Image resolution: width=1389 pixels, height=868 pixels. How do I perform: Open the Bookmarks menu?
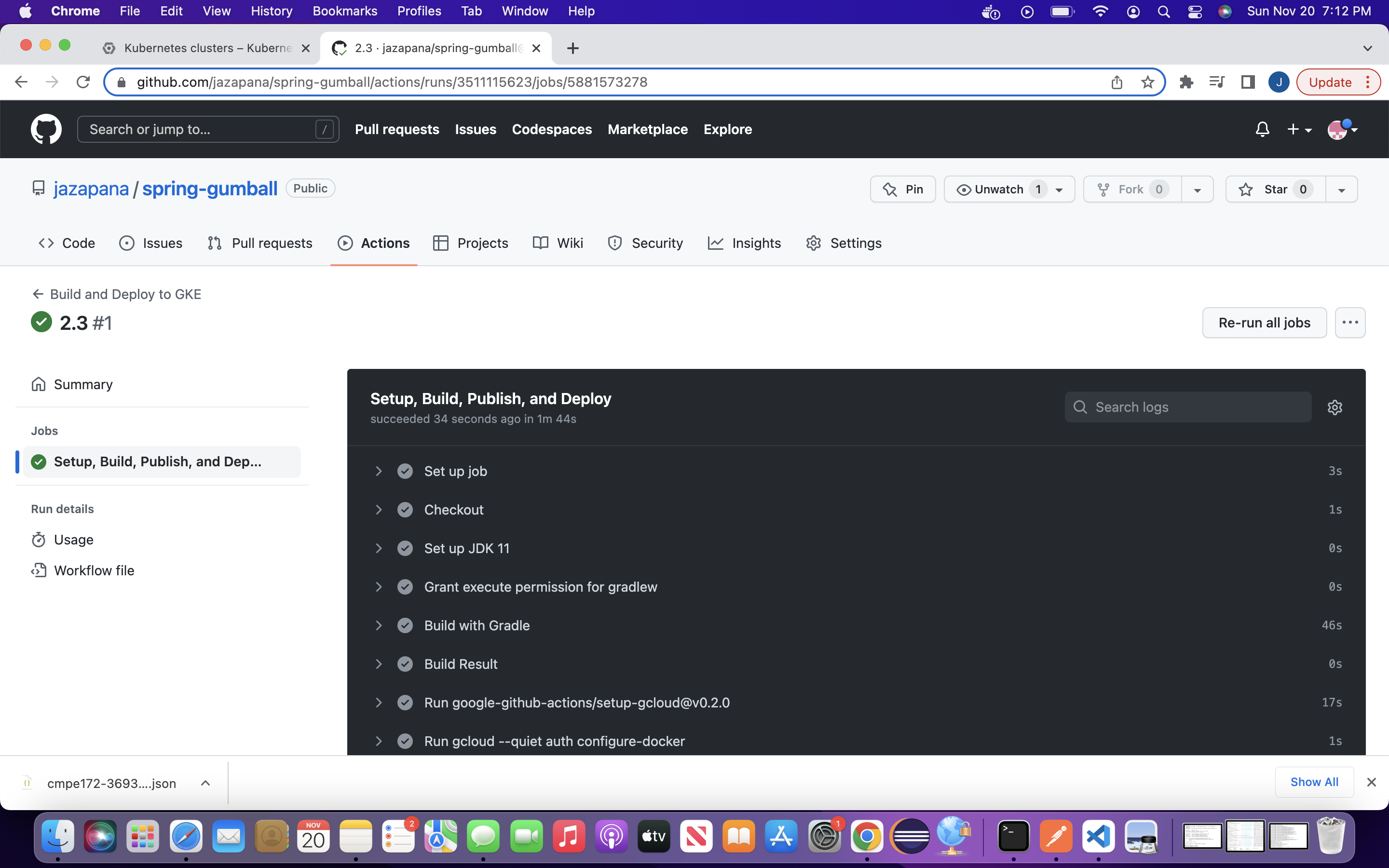click(x=345, y=11)
